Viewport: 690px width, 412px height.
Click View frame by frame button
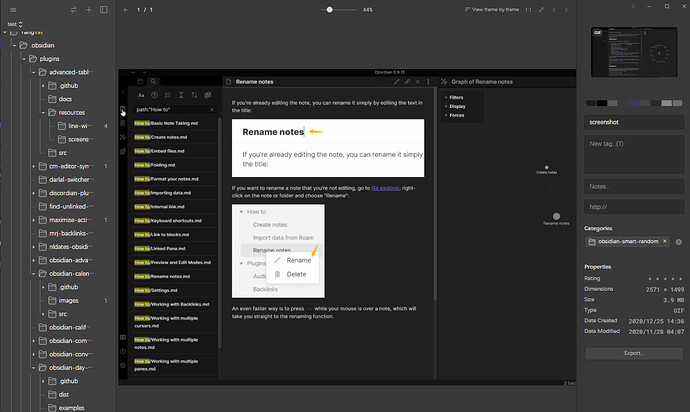click(x=492, y=10)
